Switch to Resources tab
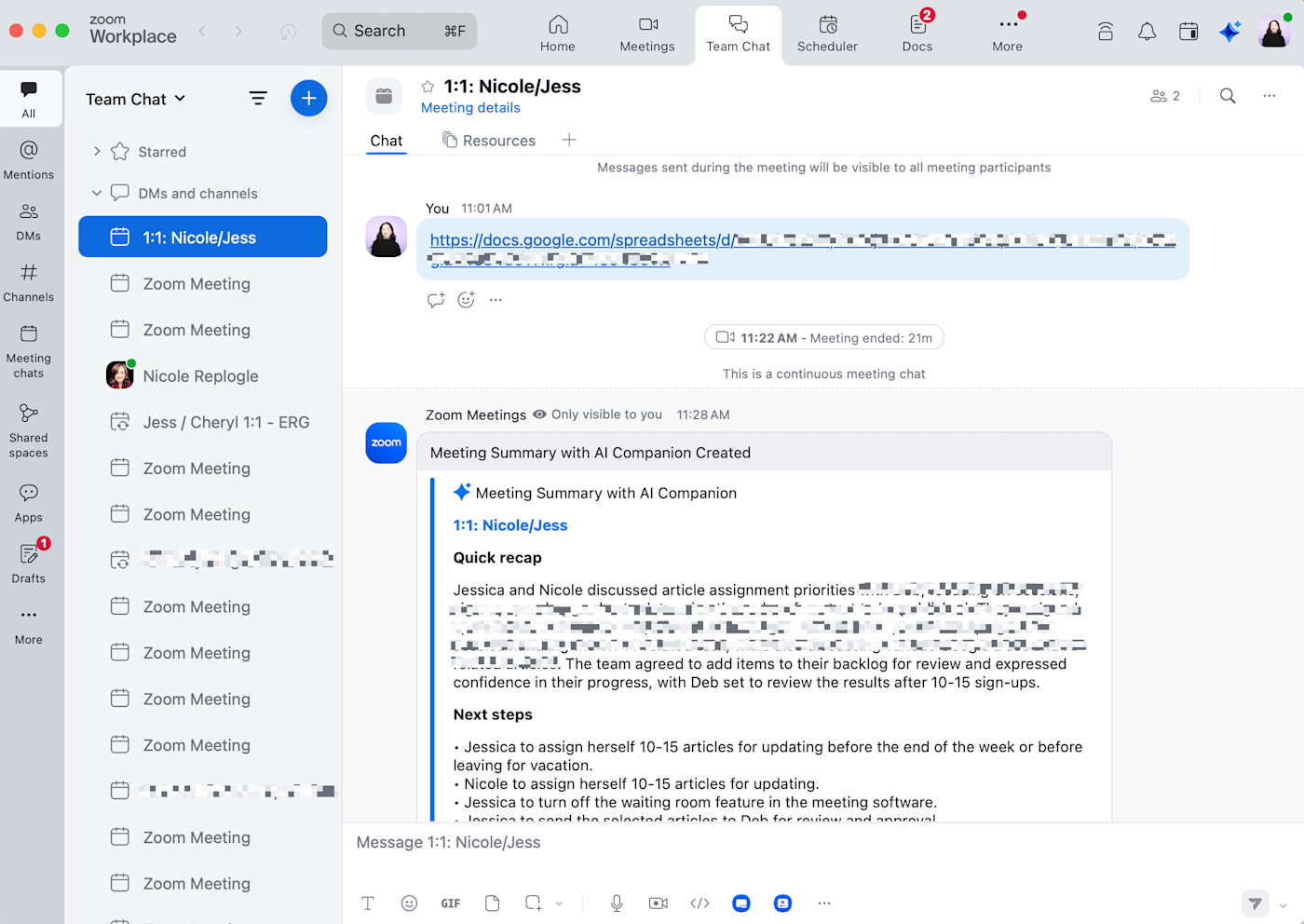 point(489,141)
